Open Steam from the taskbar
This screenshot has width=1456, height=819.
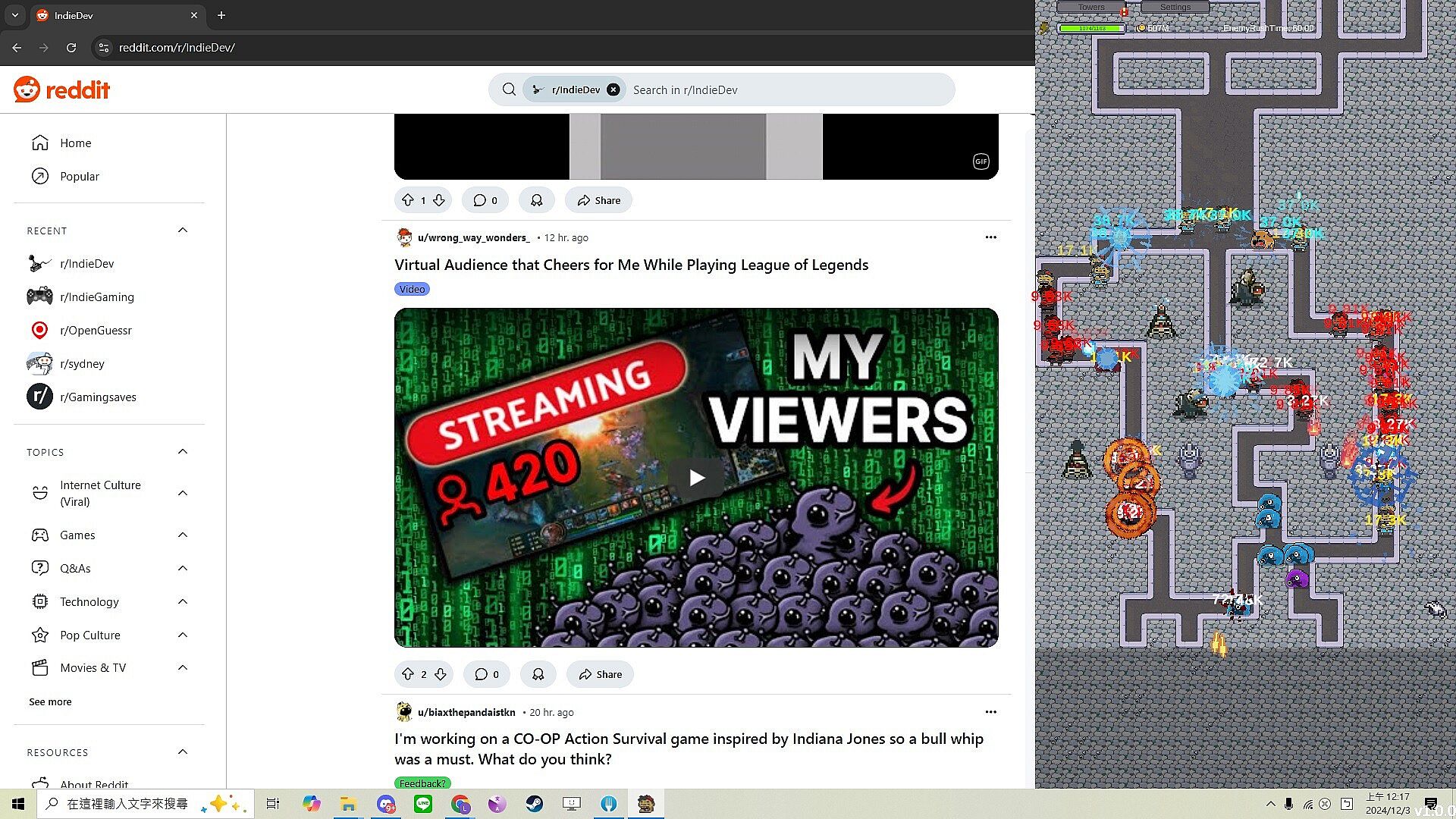point(535,804)
